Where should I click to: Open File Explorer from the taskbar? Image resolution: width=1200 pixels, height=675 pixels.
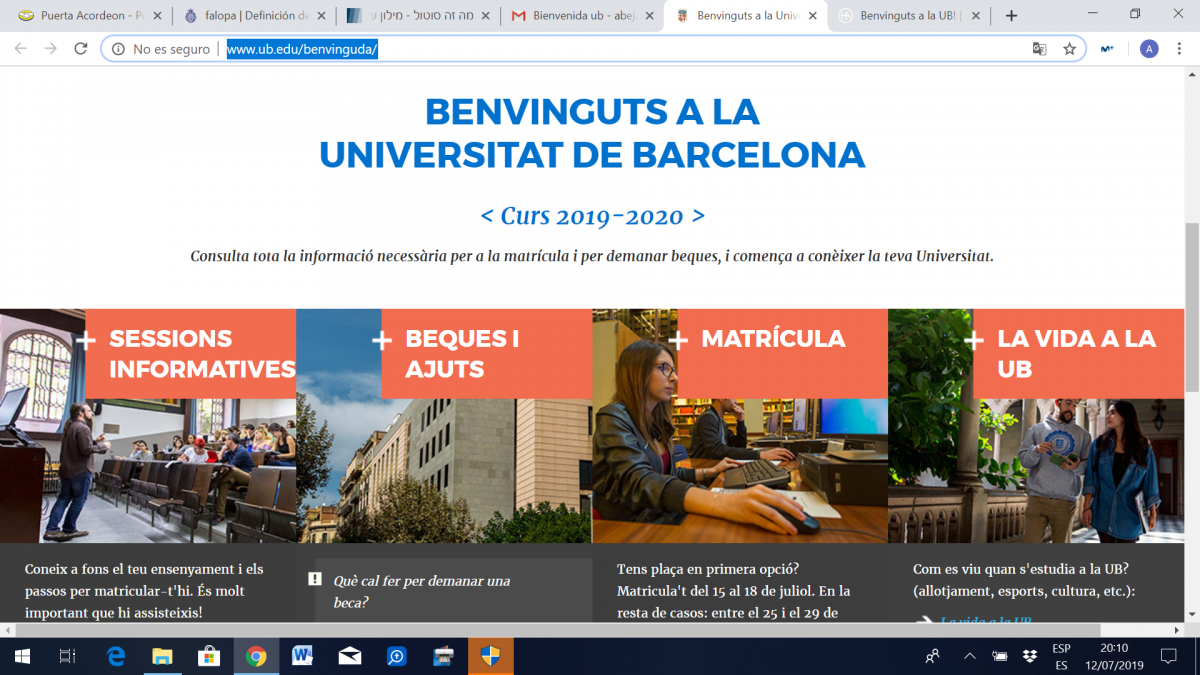[162, 656]
